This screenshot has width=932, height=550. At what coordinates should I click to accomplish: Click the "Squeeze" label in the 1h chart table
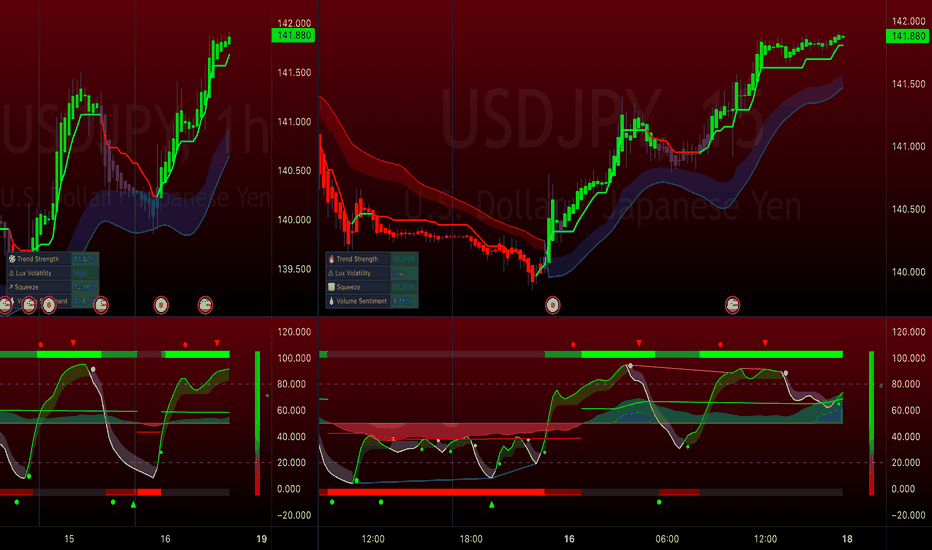pos(27,287)
